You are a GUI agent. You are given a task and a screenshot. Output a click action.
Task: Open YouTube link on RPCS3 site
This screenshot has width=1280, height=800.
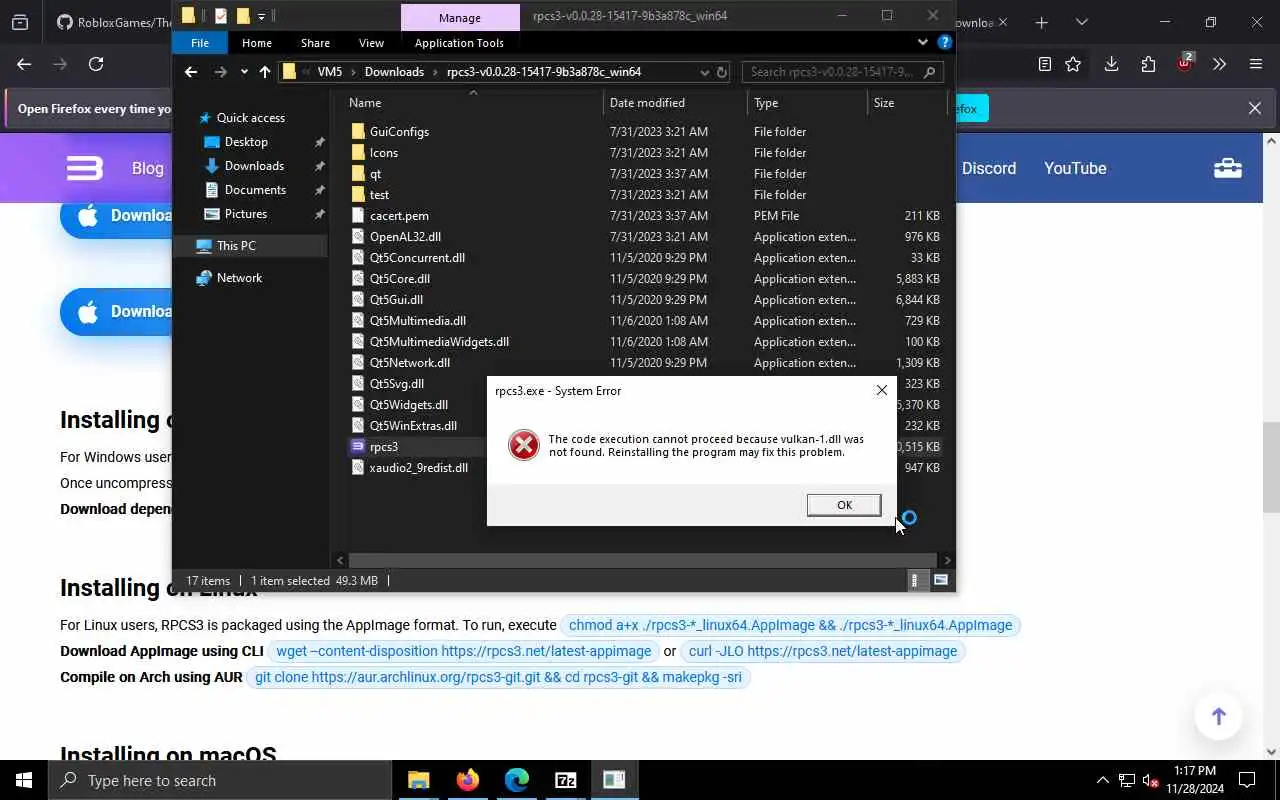[1075, 168]
